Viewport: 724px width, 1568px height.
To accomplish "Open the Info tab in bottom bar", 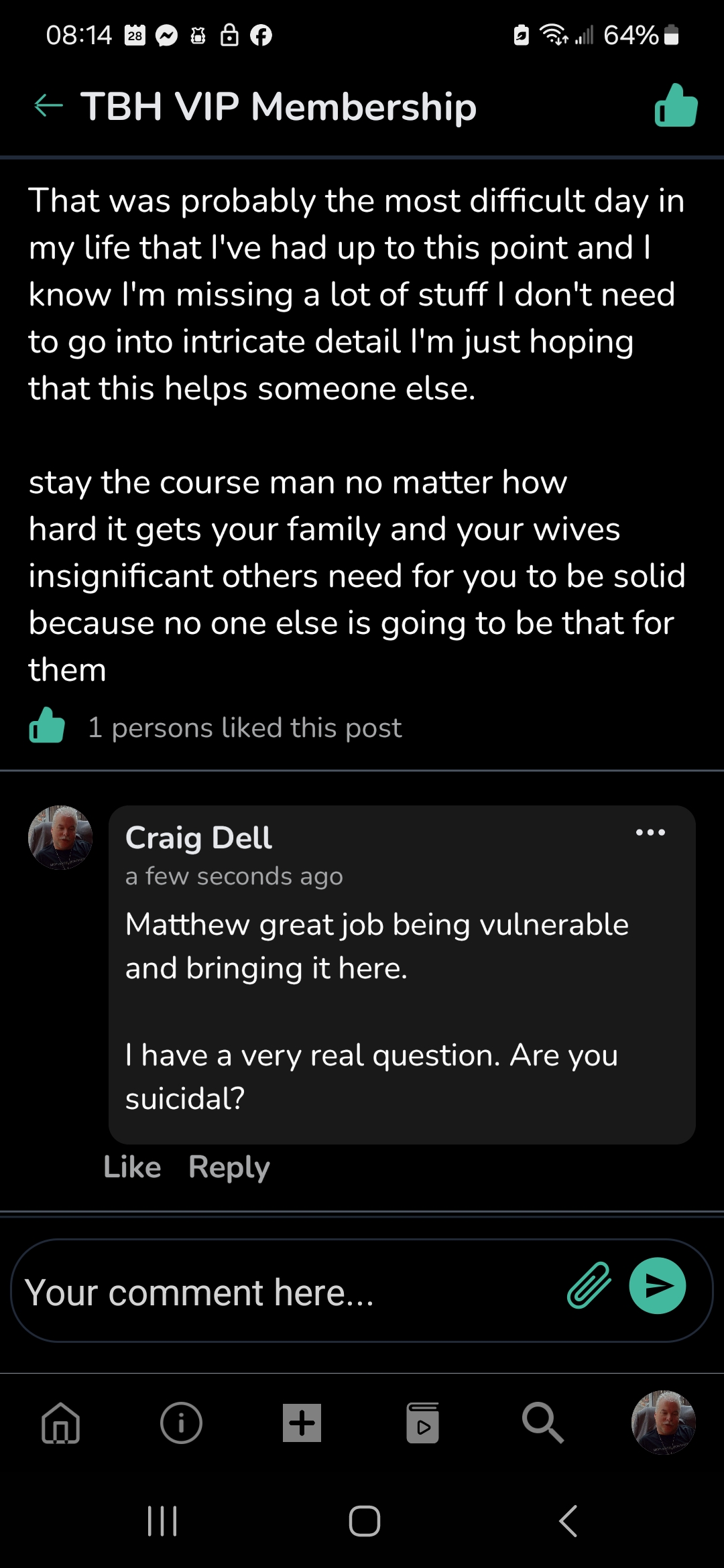I will pyautogui.click(x=181, y=1423).
